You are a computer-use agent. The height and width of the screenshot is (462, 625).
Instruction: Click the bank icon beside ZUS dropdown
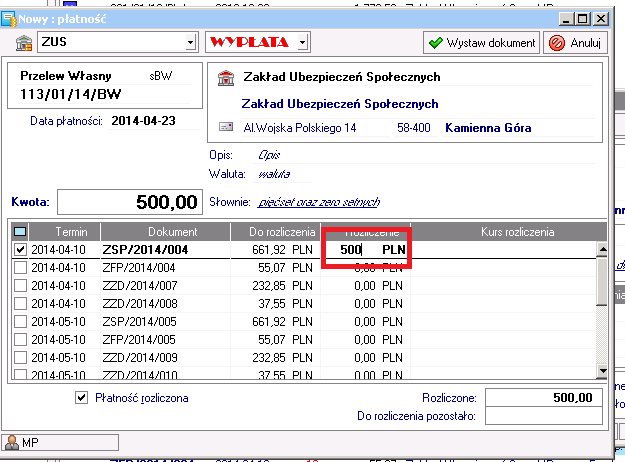pos(24,43)
